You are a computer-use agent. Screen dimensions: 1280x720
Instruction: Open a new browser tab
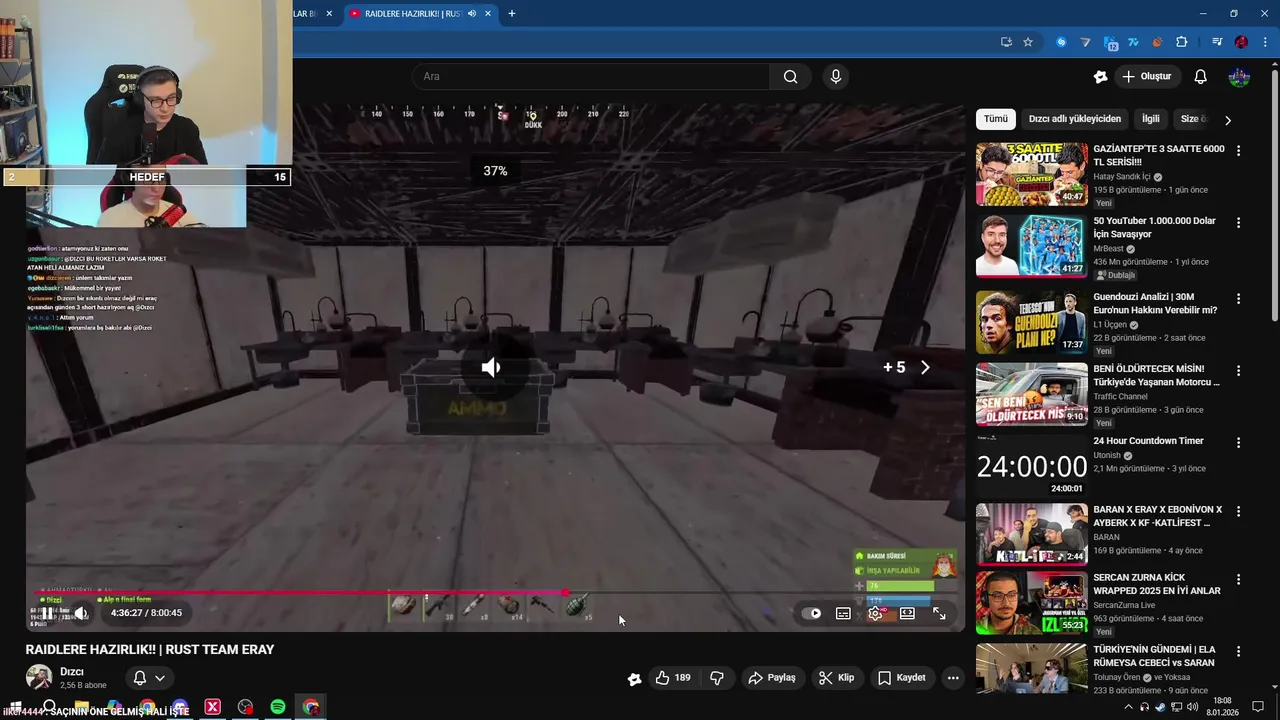[x=512, y=14]
